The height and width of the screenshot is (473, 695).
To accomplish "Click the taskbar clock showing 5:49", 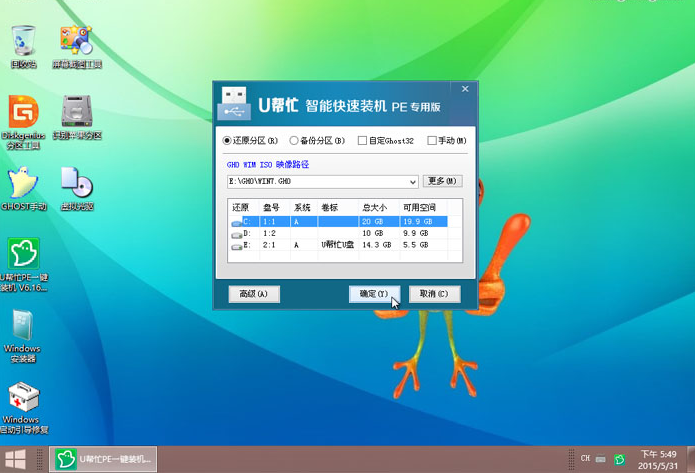I will coord(658,460).
